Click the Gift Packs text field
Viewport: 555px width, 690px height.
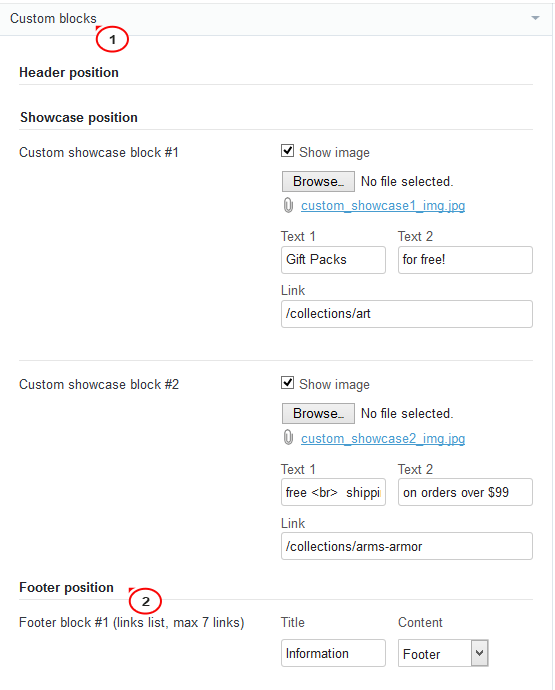point(333,260)
